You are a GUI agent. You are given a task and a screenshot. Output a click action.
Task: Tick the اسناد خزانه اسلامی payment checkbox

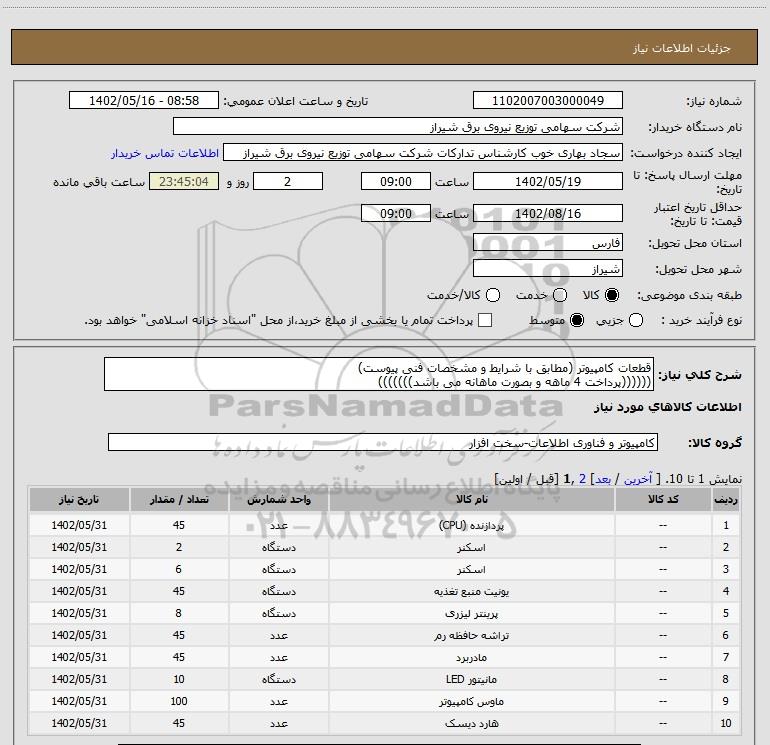(x=485, y=320)
